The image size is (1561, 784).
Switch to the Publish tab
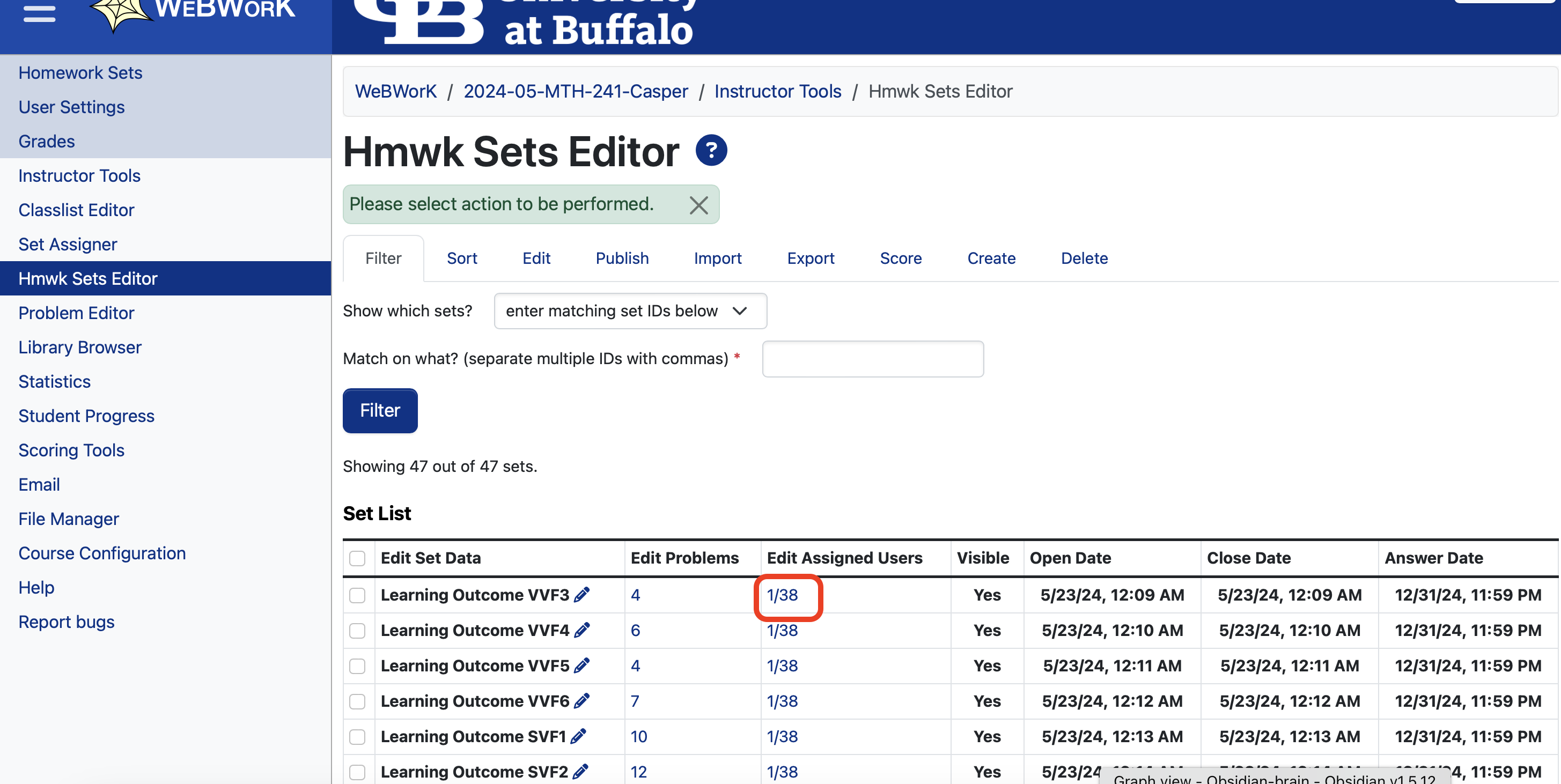pyautogui.click(x=622, y=258)
